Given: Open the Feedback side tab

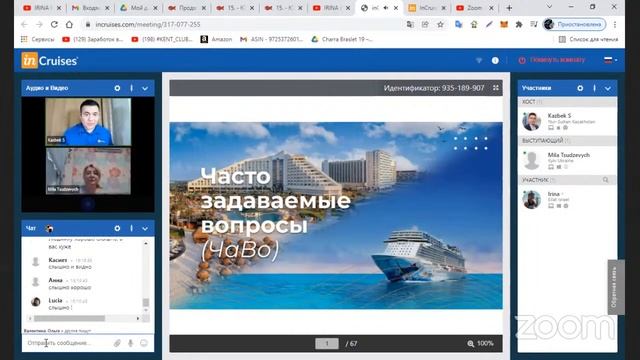Looking at the screenshot, I should tap(615, 287).
